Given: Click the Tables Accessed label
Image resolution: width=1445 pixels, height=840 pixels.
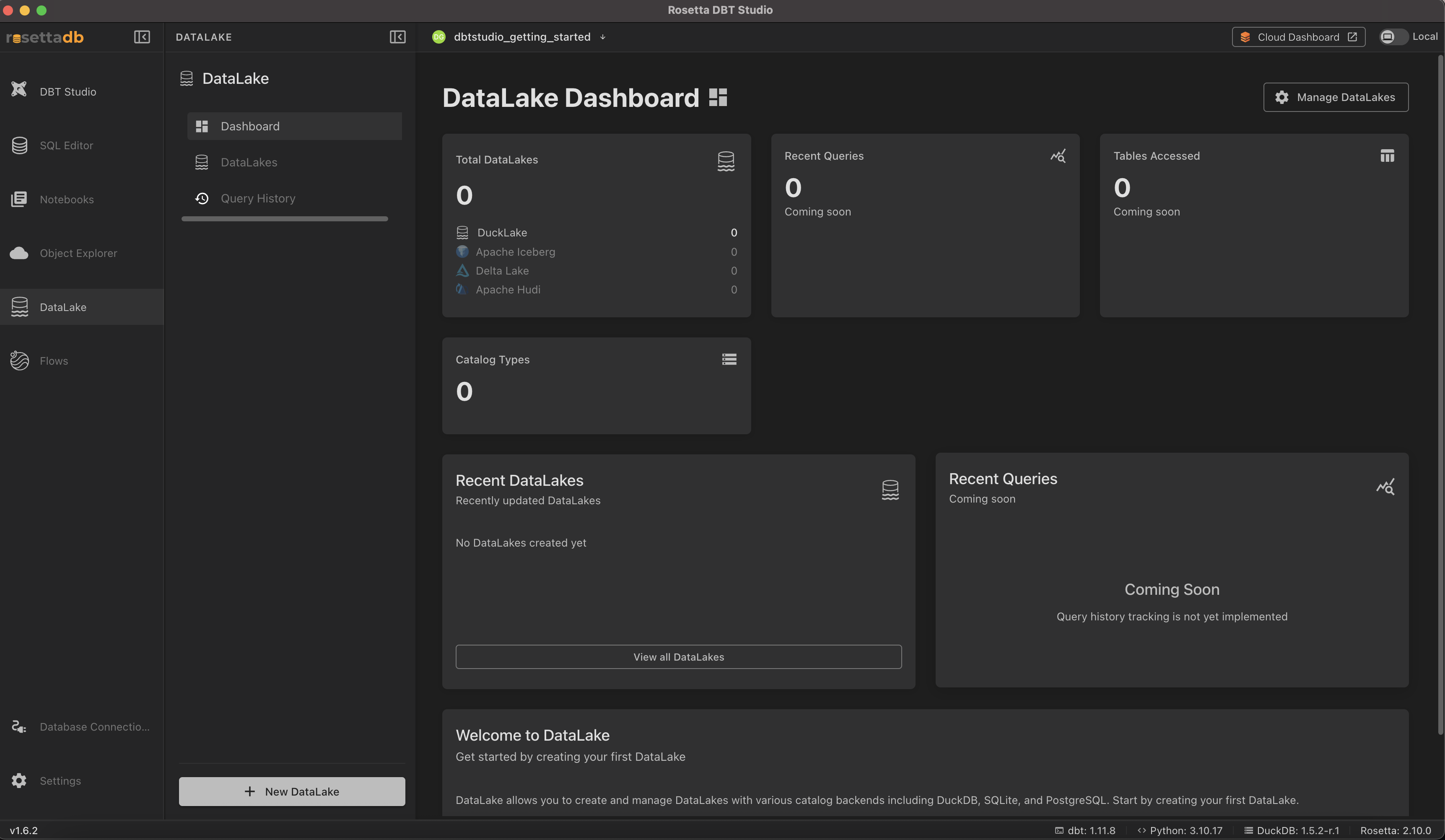Looking at the screenshot, I should coord(1156,156).
